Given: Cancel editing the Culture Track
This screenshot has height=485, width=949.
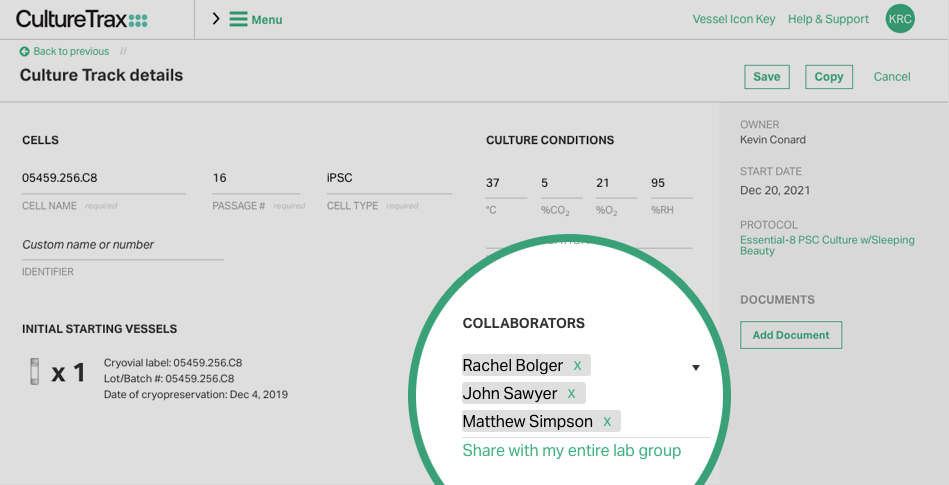Looking at the screenshot, I should [892, 77].
